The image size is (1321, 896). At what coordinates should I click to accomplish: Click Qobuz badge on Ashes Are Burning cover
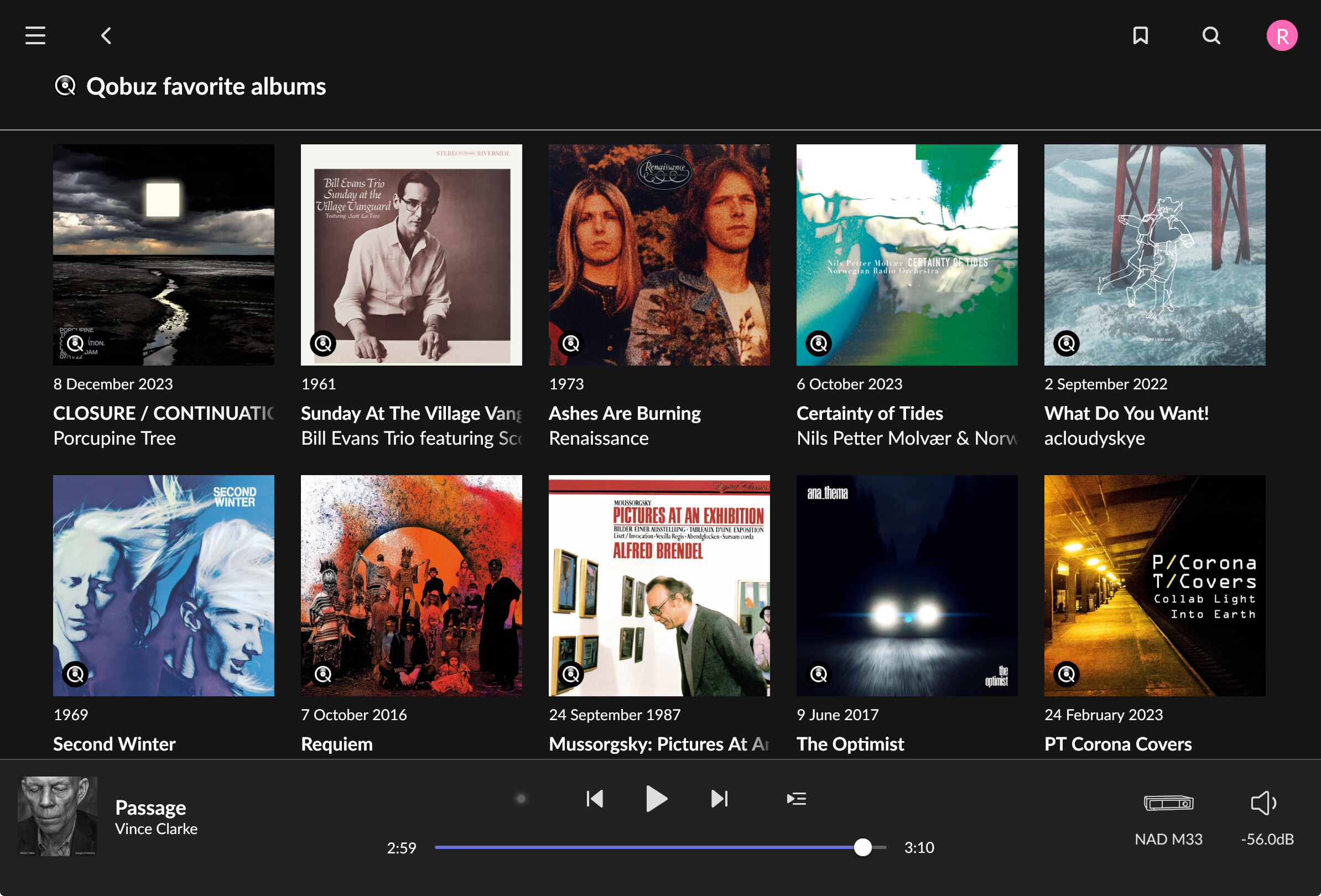(x=571, y=343)
